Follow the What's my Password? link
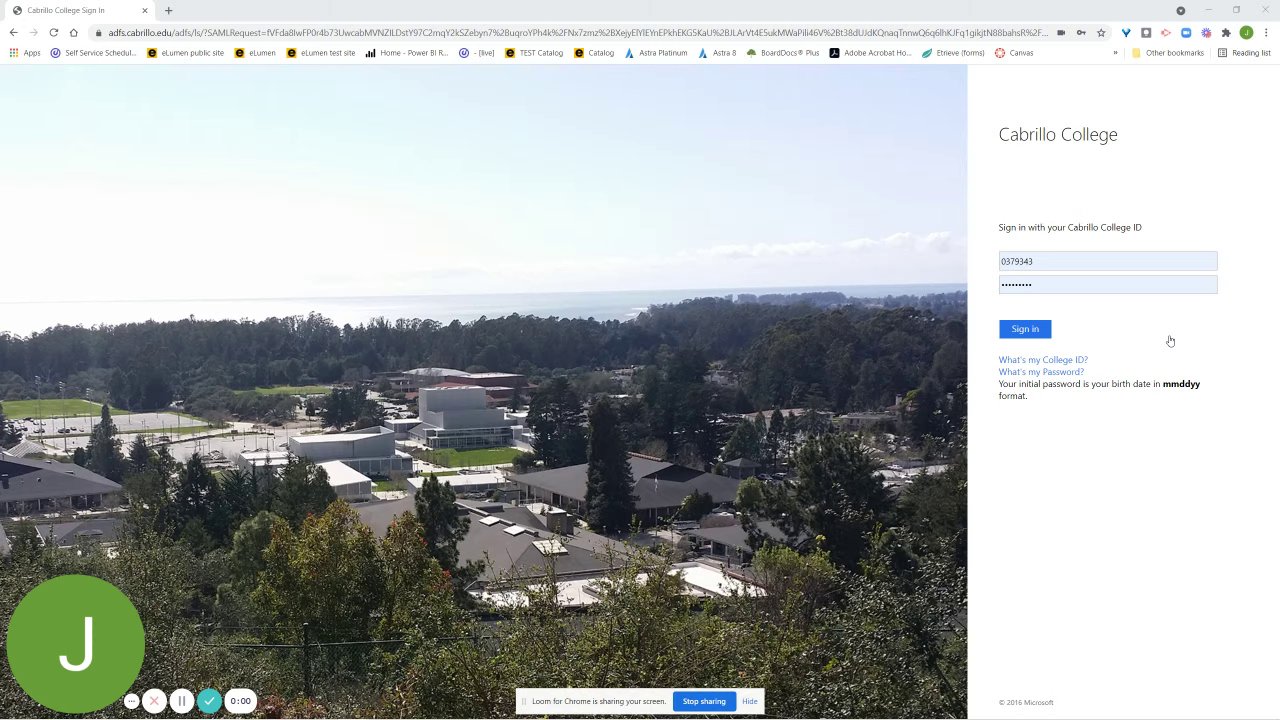1280x720 pixels. pos(1041,372)
